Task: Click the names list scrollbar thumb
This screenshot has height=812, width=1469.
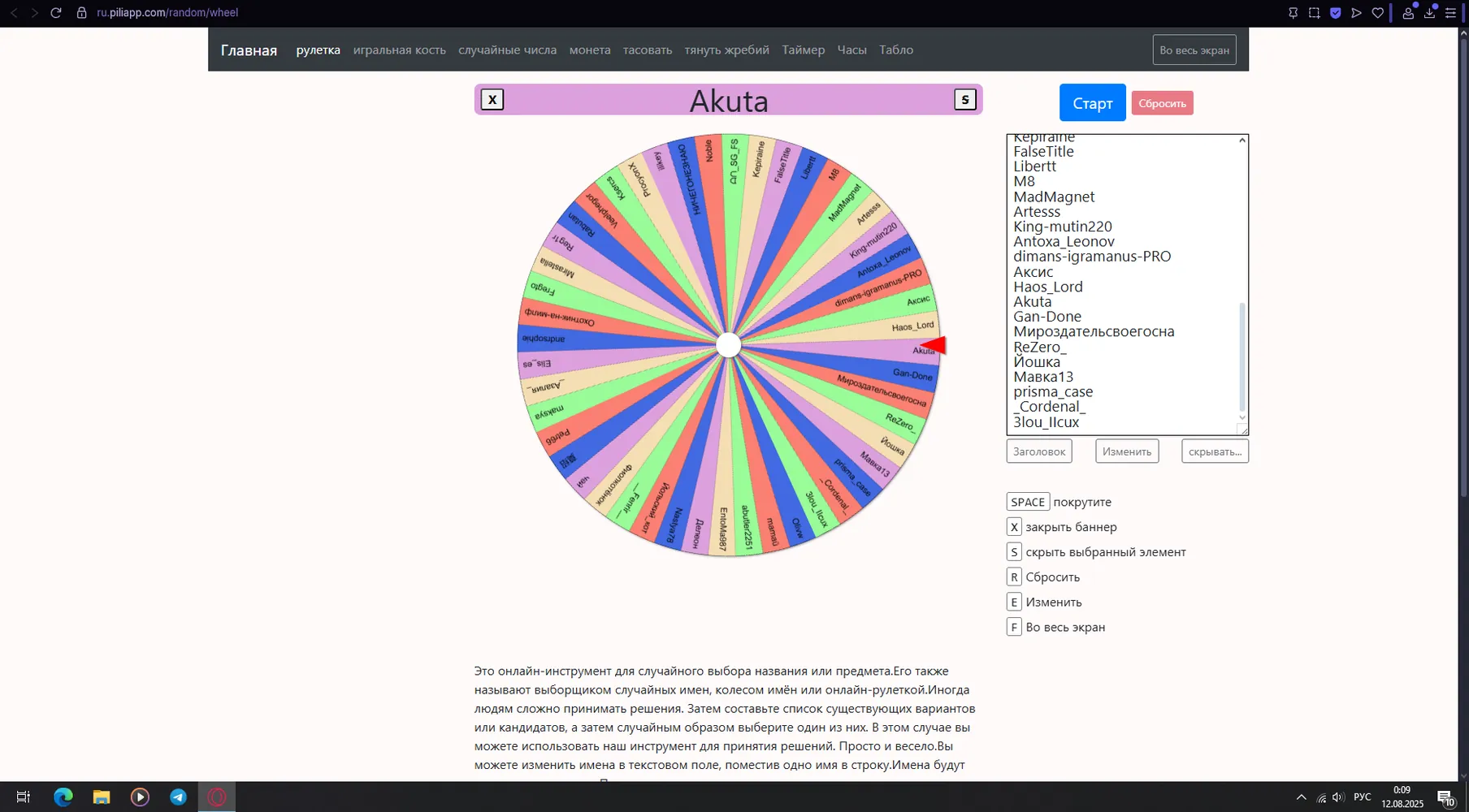Action: (x=1241, y=356)
